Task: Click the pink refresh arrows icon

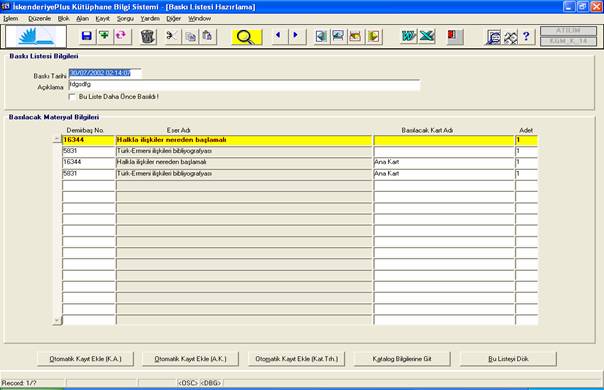Action: (x=121, y=36)
